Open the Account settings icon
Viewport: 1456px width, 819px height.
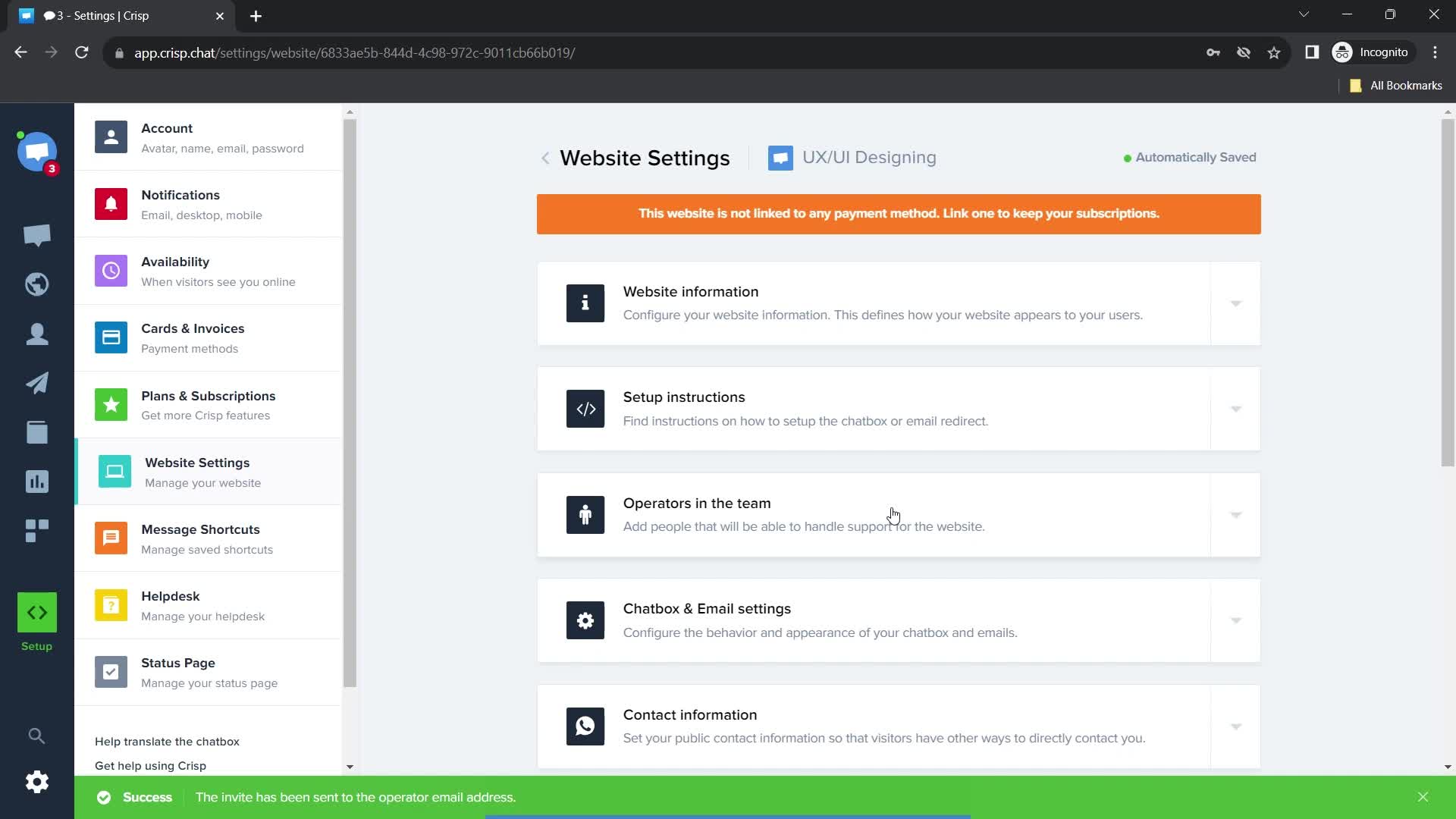pyautogui.click(x=110, y=137)
